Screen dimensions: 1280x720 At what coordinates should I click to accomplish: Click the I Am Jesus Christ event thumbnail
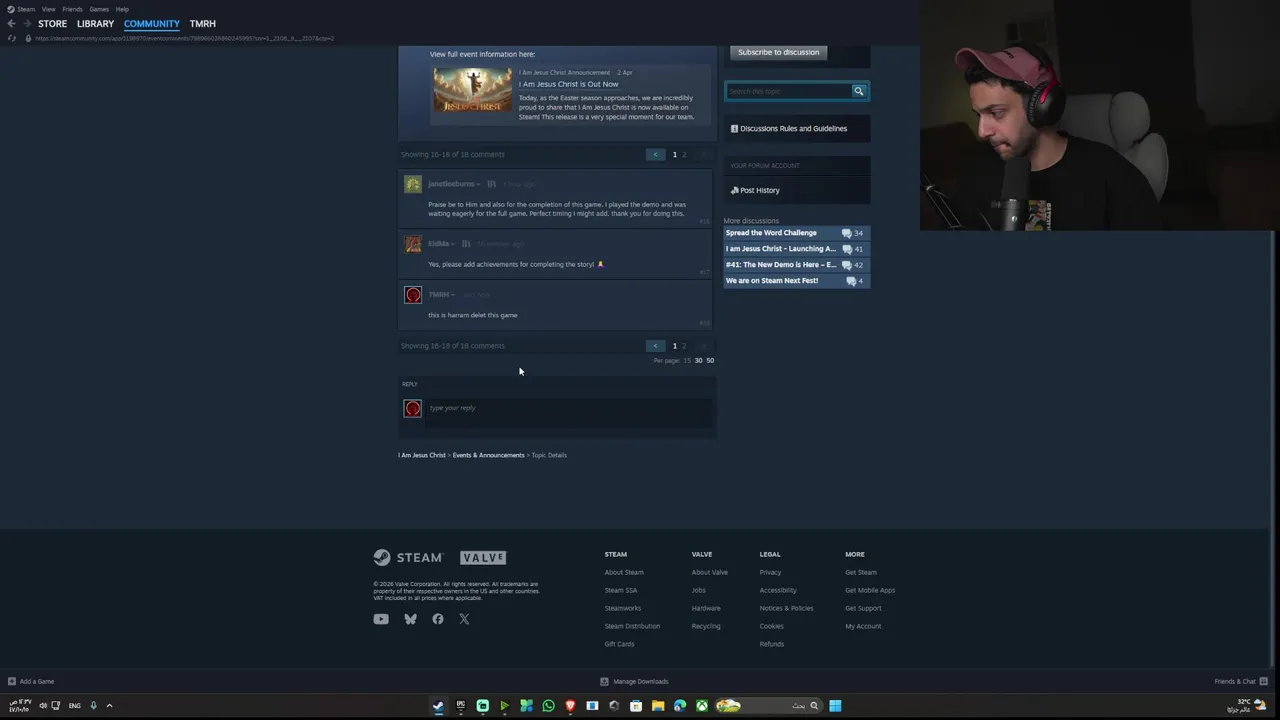pos(473,90)
